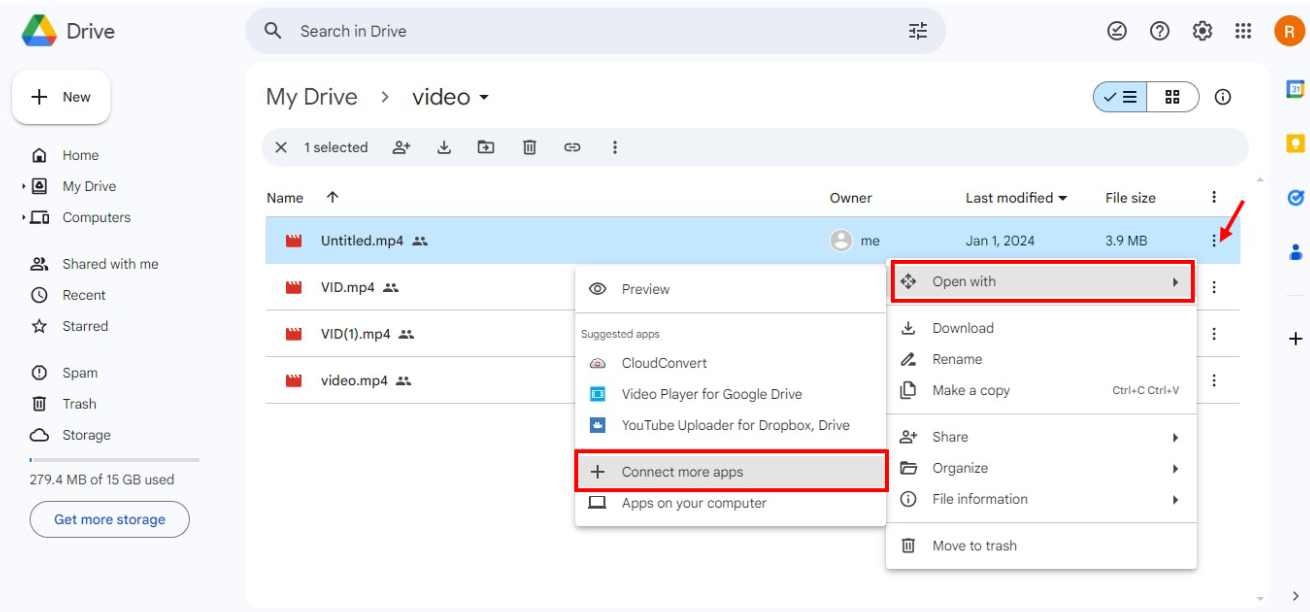
Task: Open more actions for VID(1).mp4 row
Action: tap(1214, 334)
